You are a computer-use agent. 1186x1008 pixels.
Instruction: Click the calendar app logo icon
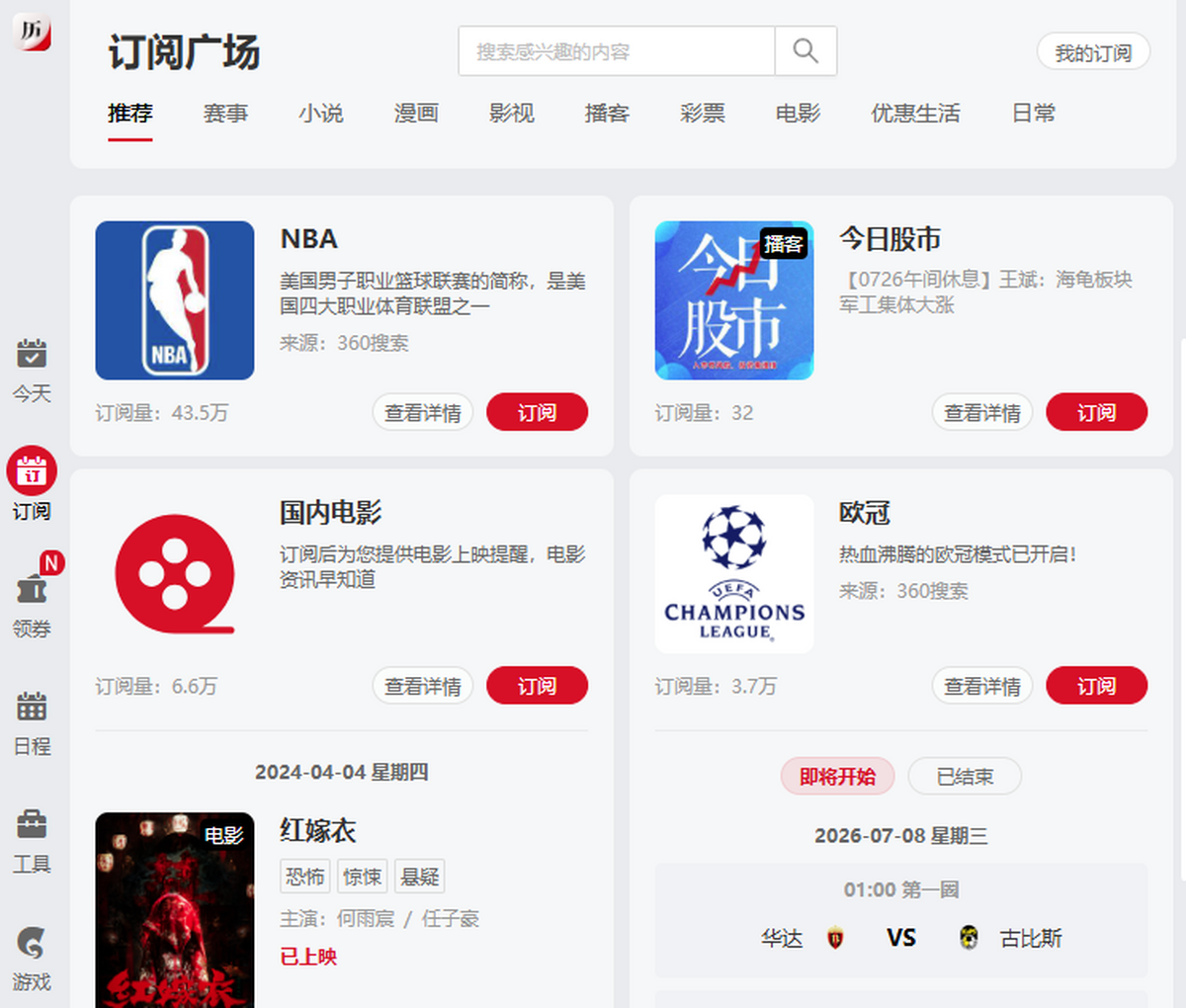pyautogui.click(x=31, y=32)
